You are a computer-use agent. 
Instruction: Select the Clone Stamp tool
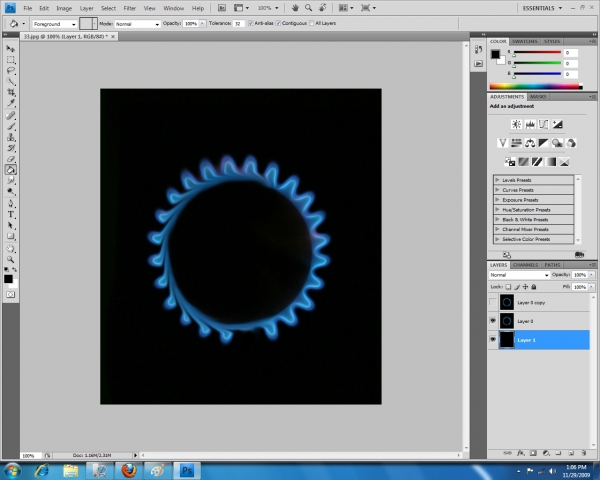click(x=11, y=137)
